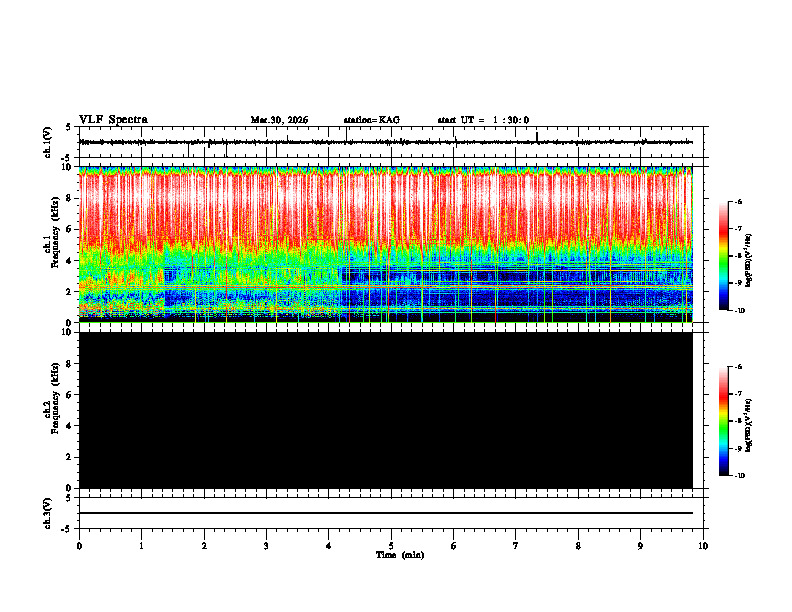Click the "-6" value on ch.1 colour bar
This screenshot has width=792, height=612.
[738, 201]
